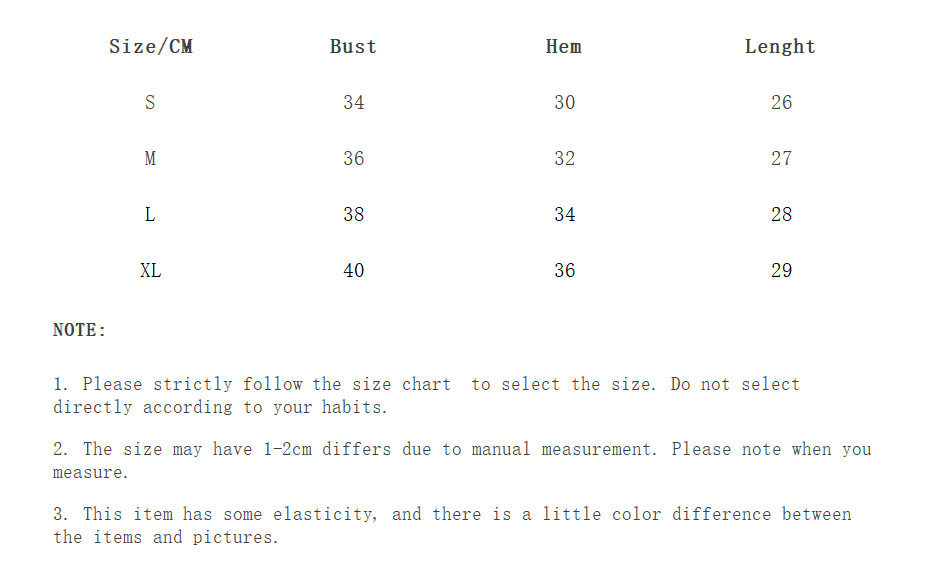Click Length value 27 for size M
This screenshot has width=939, height=567.
point(782,159)
